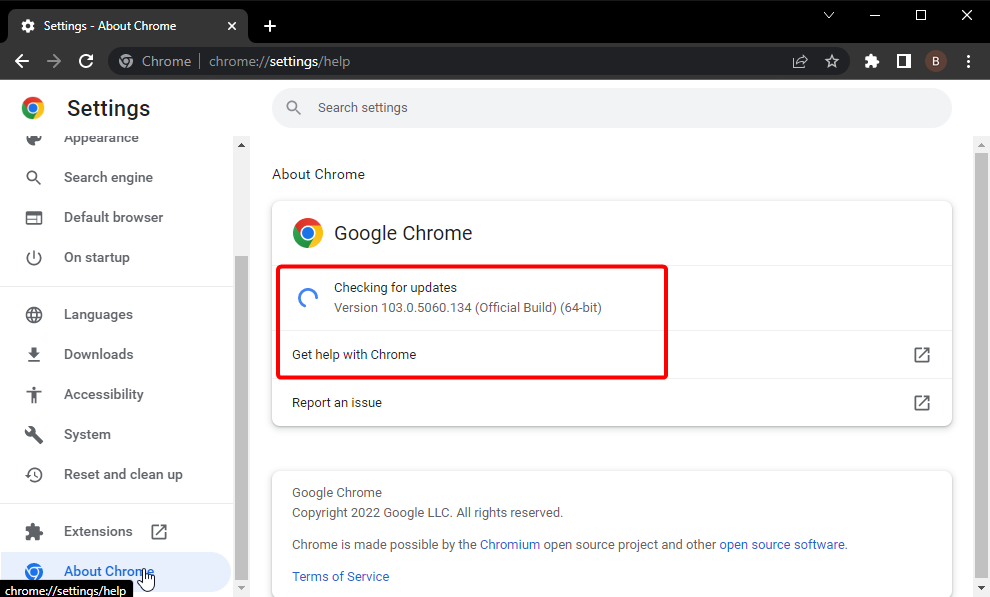Open the Extensions puzzle piece toolbar icon
990x597 pixels.
872,61
